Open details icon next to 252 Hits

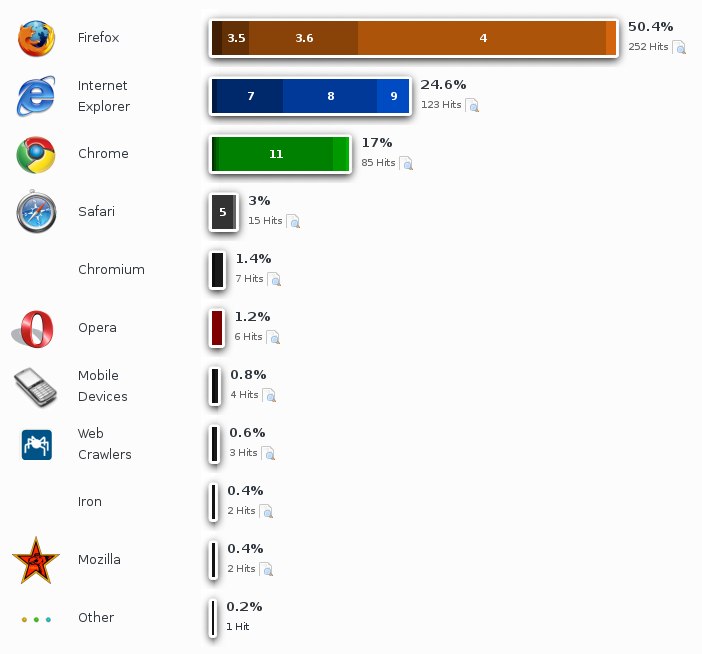(679, 47)
